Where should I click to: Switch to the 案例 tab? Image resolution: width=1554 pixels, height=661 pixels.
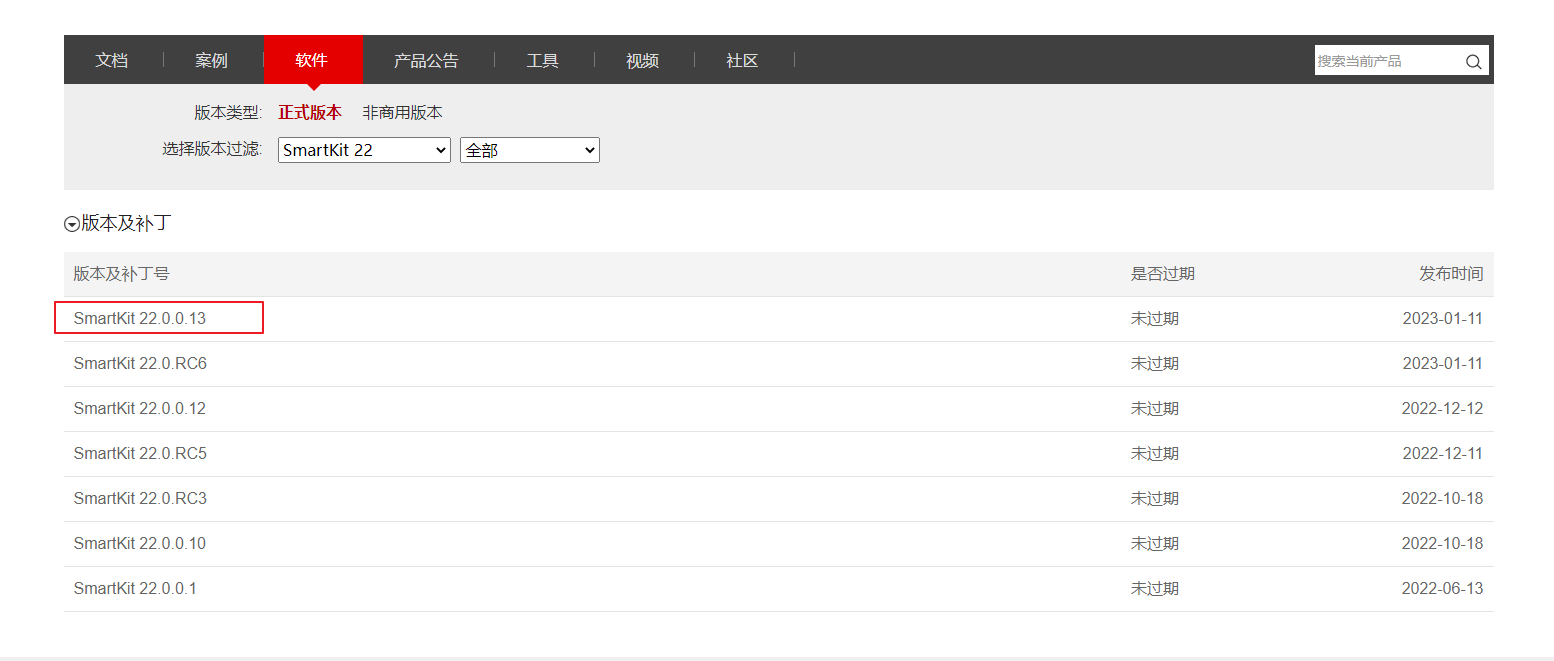(x=212, y=60)
